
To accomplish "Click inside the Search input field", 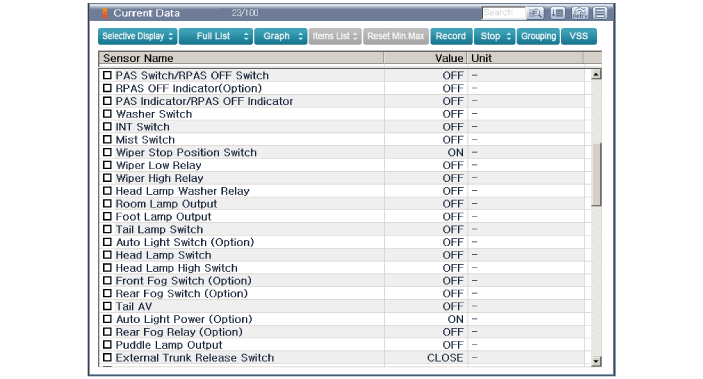I will [x=503, y=13].
